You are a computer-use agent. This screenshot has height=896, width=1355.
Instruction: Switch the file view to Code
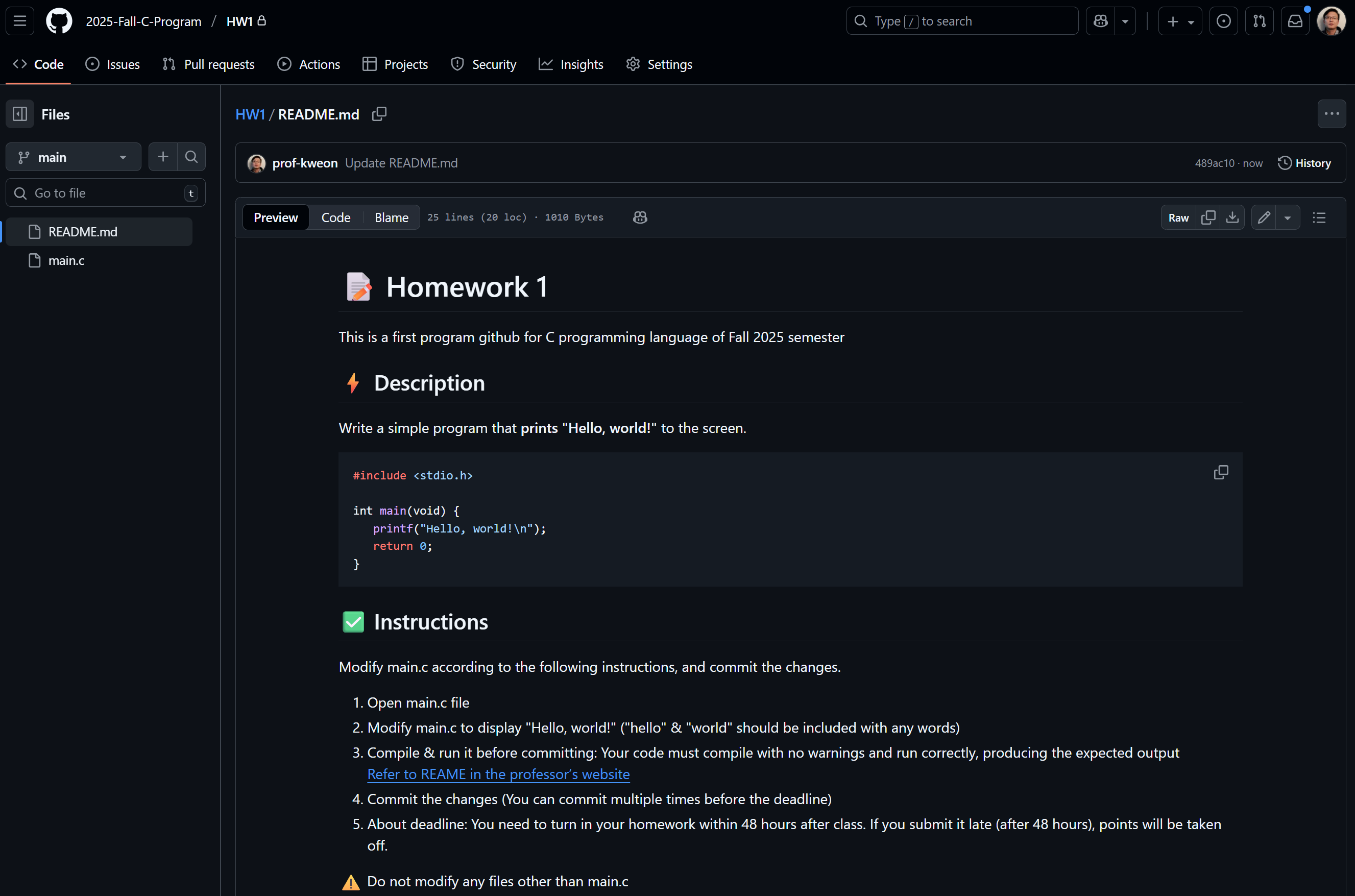pos(335,217)
